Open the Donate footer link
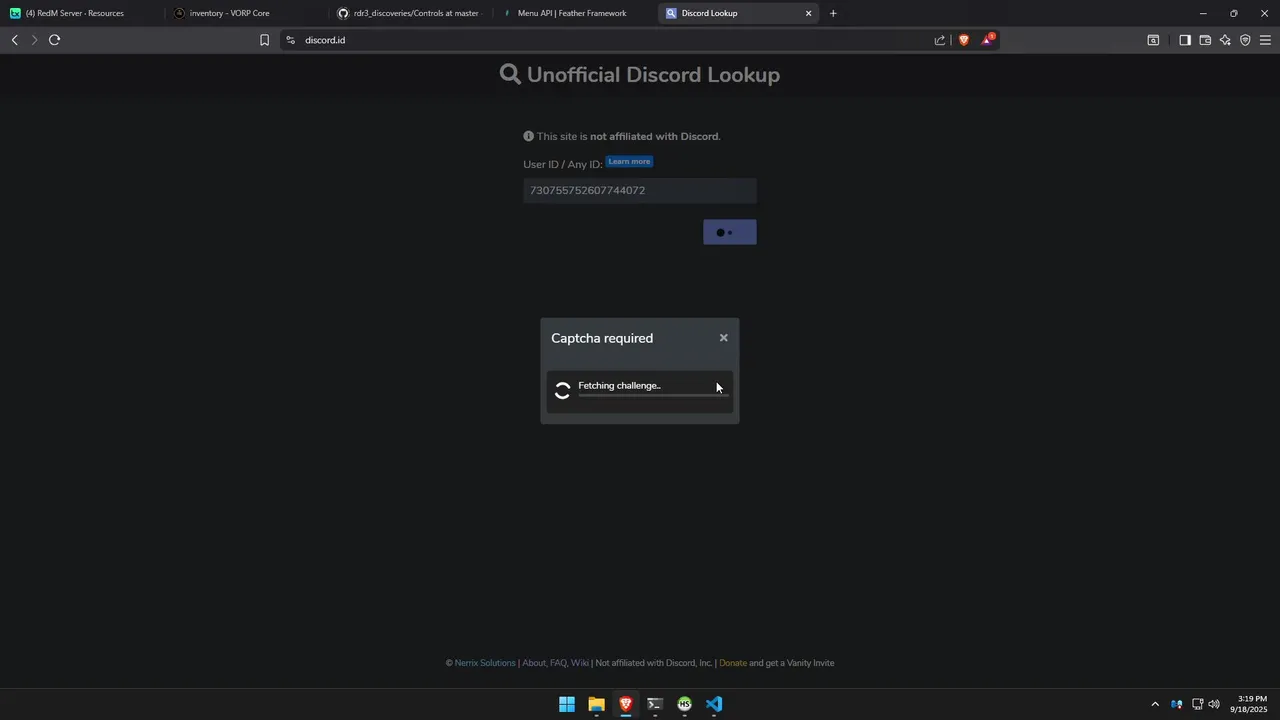The width and height of the screenshot is (1280, 720). tap(733, 663)
